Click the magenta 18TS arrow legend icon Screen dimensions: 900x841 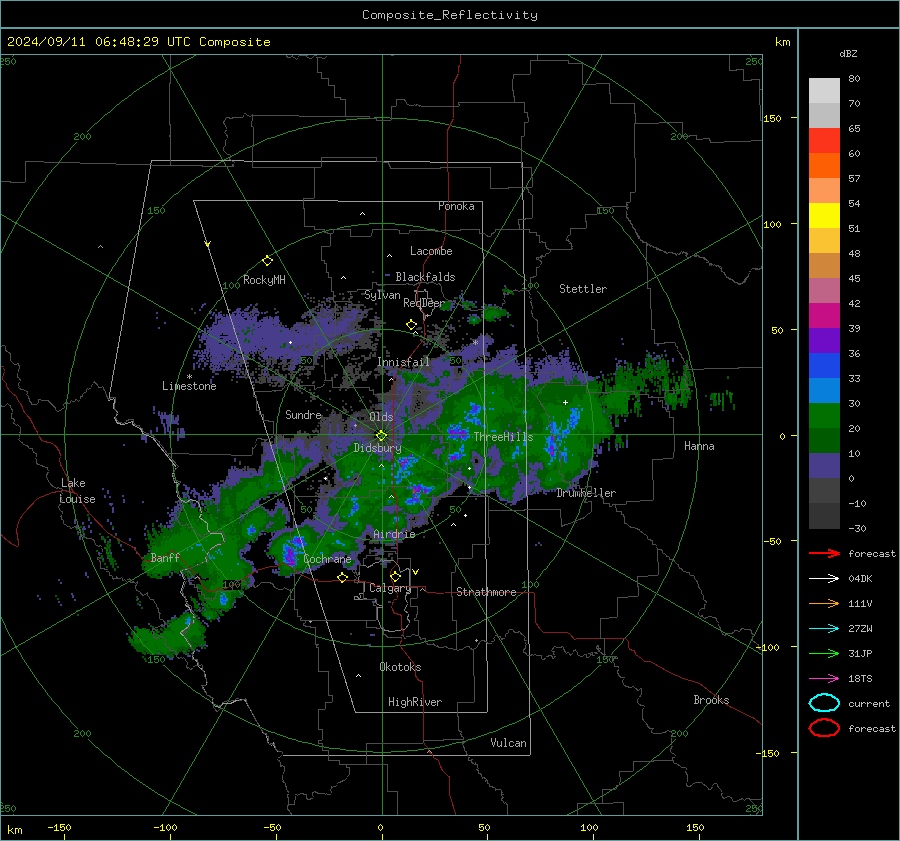(824, 678)
